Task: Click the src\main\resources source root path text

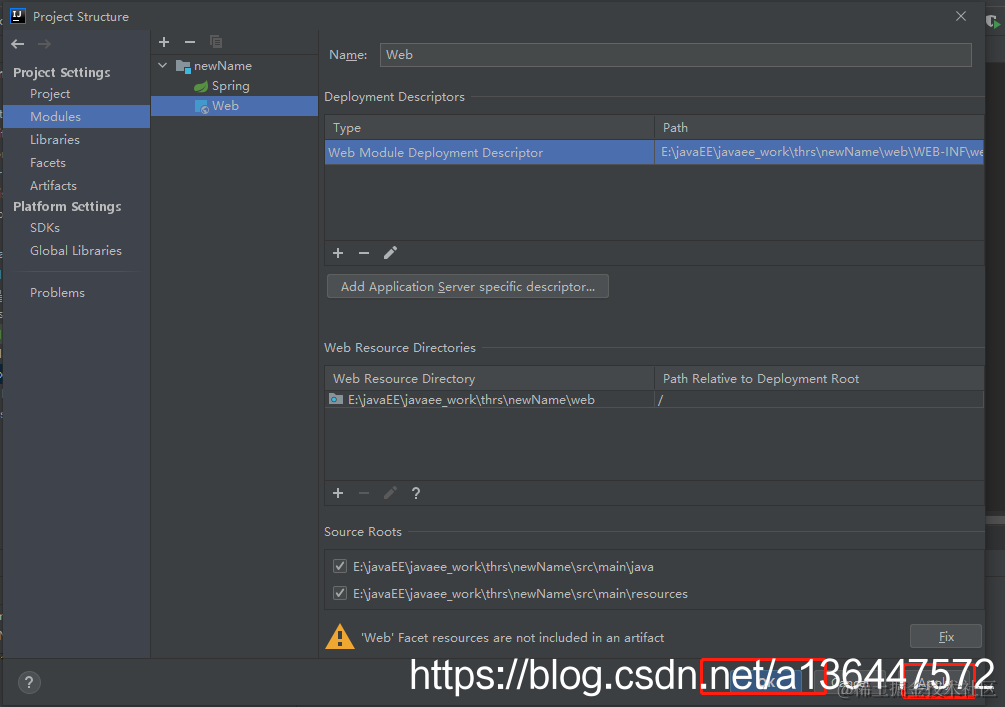Action: (520, 594)
